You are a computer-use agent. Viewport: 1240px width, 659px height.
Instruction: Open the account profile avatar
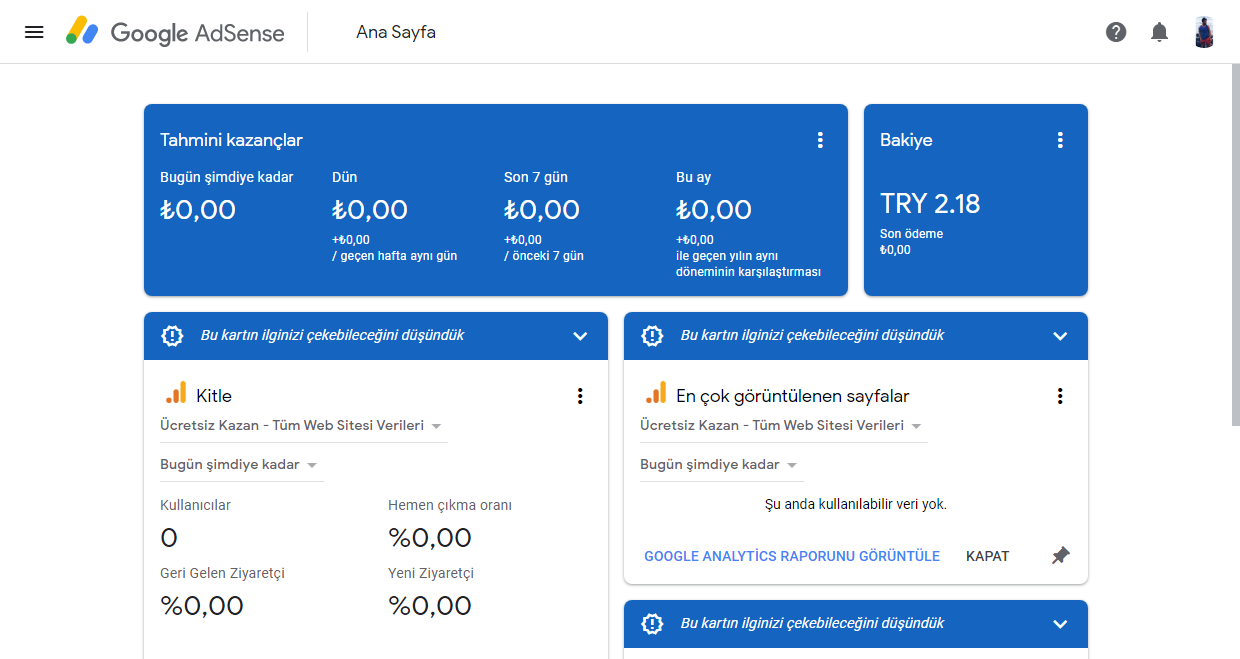(1204, 32)
